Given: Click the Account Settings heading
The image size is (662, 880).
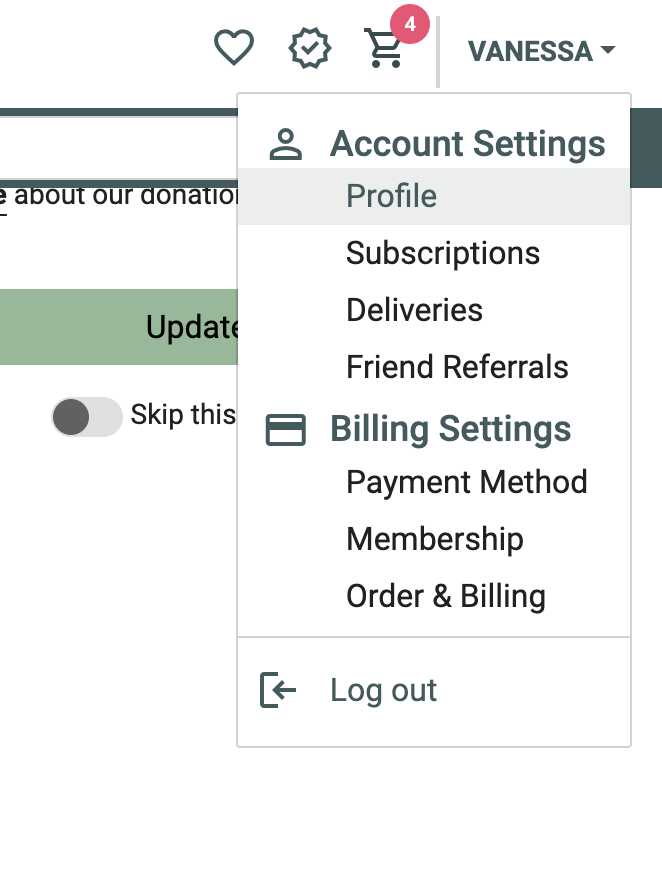Looking at the screenshot, I should pyautogui.click(x=468, y=144).
